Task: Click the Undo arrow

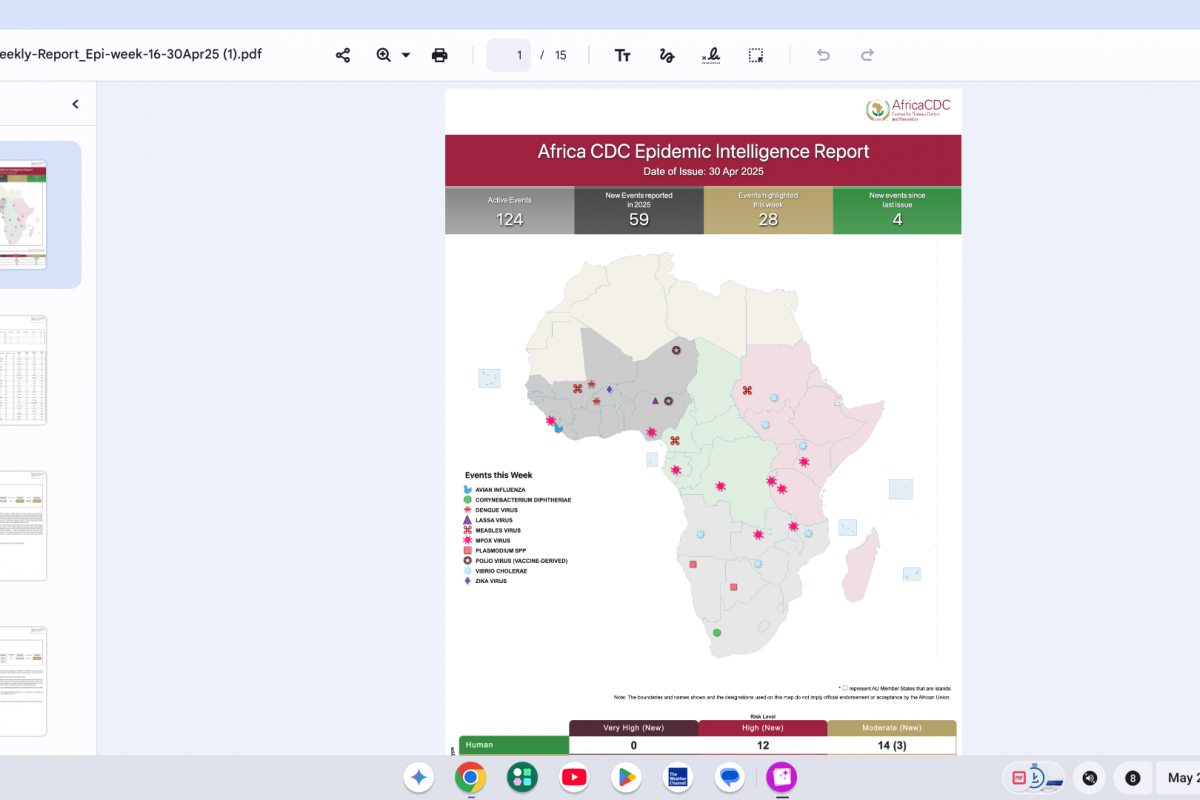Action: (x=823, y=55)
